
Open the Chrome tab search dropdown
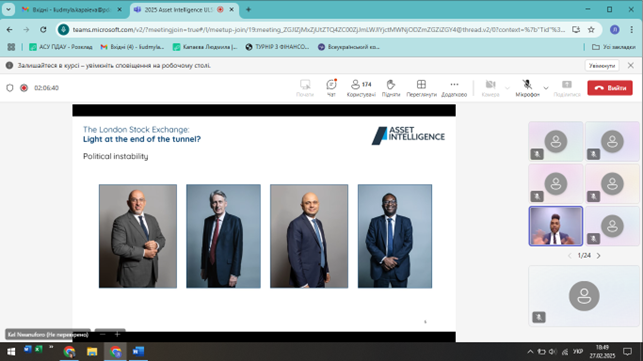click(x=8, y=9)
